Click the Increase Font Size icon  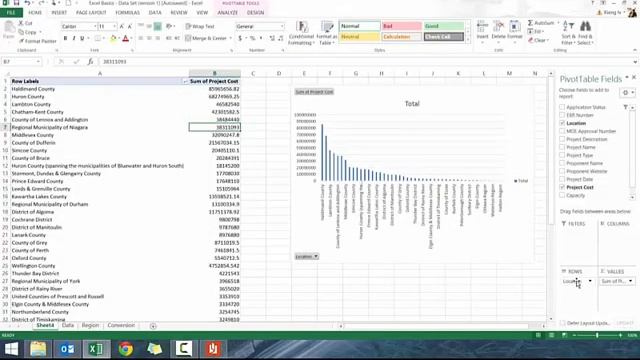click(x=122, y=27)
